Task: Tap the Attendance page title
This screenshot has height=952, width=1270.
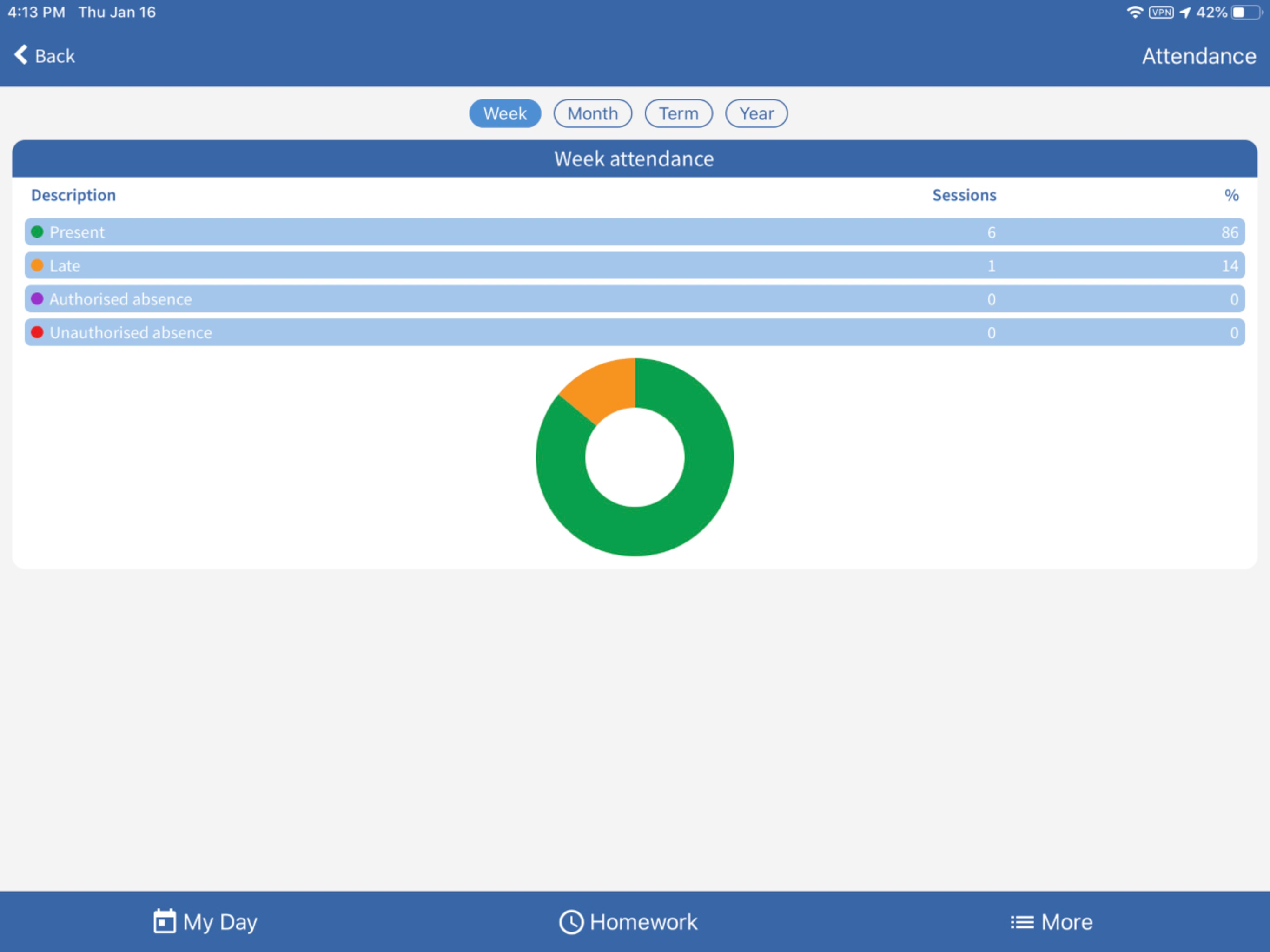Action: (x=1199, y=56)
